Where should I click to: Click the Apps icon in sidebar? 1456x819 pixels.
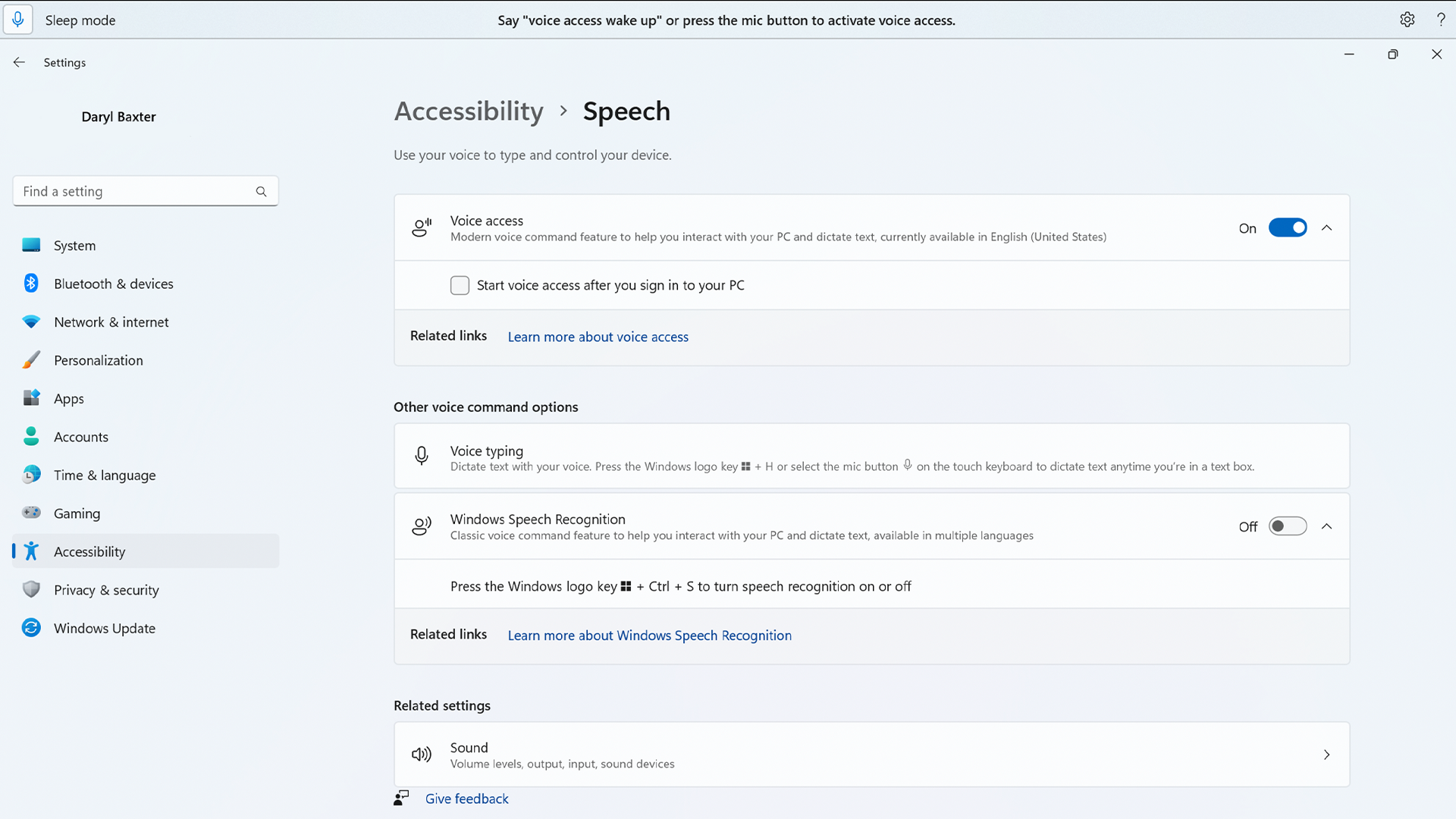coord(31,397)
